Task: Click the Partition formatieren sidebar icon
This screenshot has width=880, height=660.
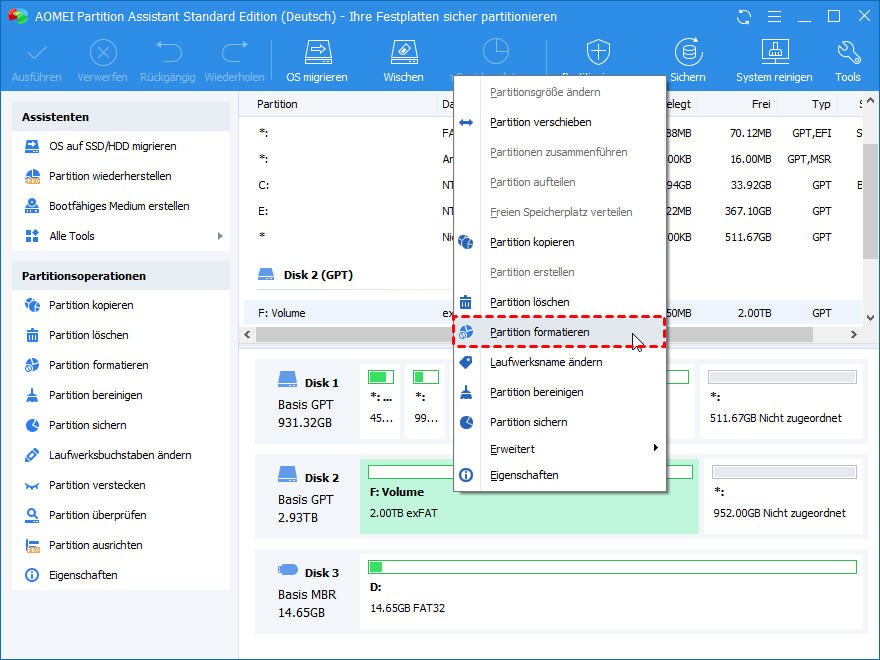Action: click(32, 365)
